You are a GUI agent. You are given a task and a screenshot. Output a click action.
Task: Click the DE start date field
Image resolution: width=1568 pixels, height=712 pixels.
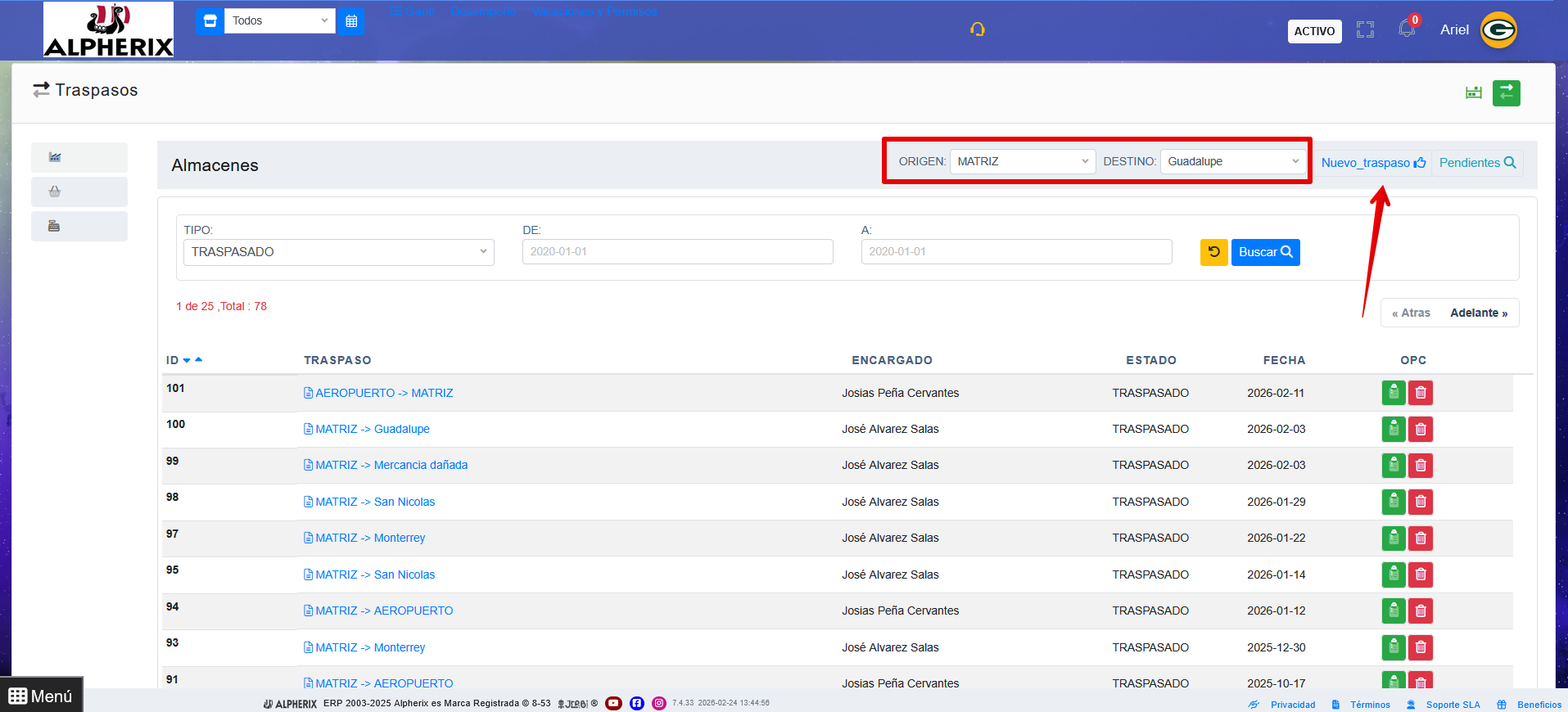coord(677,252)
